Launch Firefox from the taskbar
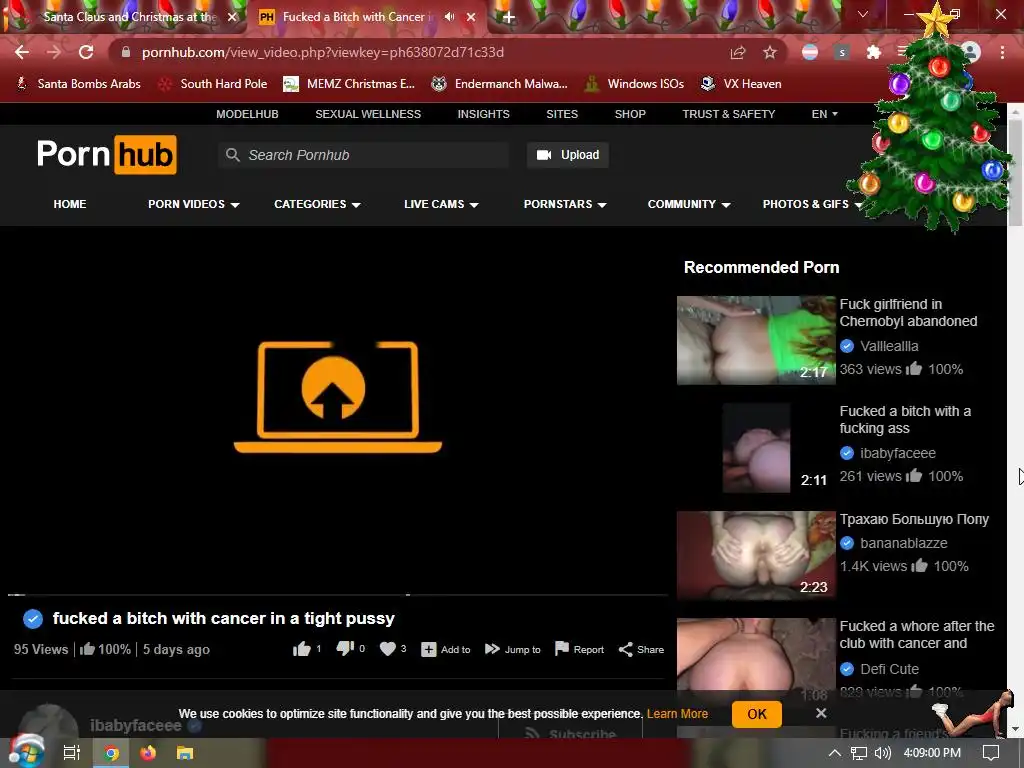This screenshot has height=768, width=1024. [x=148, y=753]
